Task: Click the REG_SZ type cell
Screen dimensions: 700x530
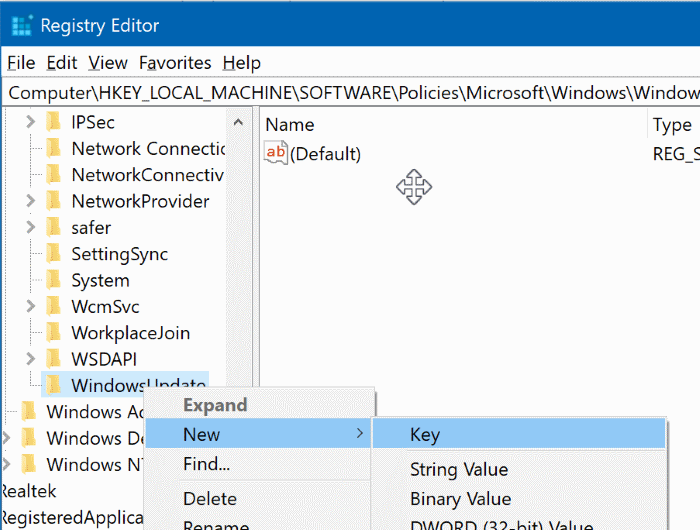Action: pos(676,154)
